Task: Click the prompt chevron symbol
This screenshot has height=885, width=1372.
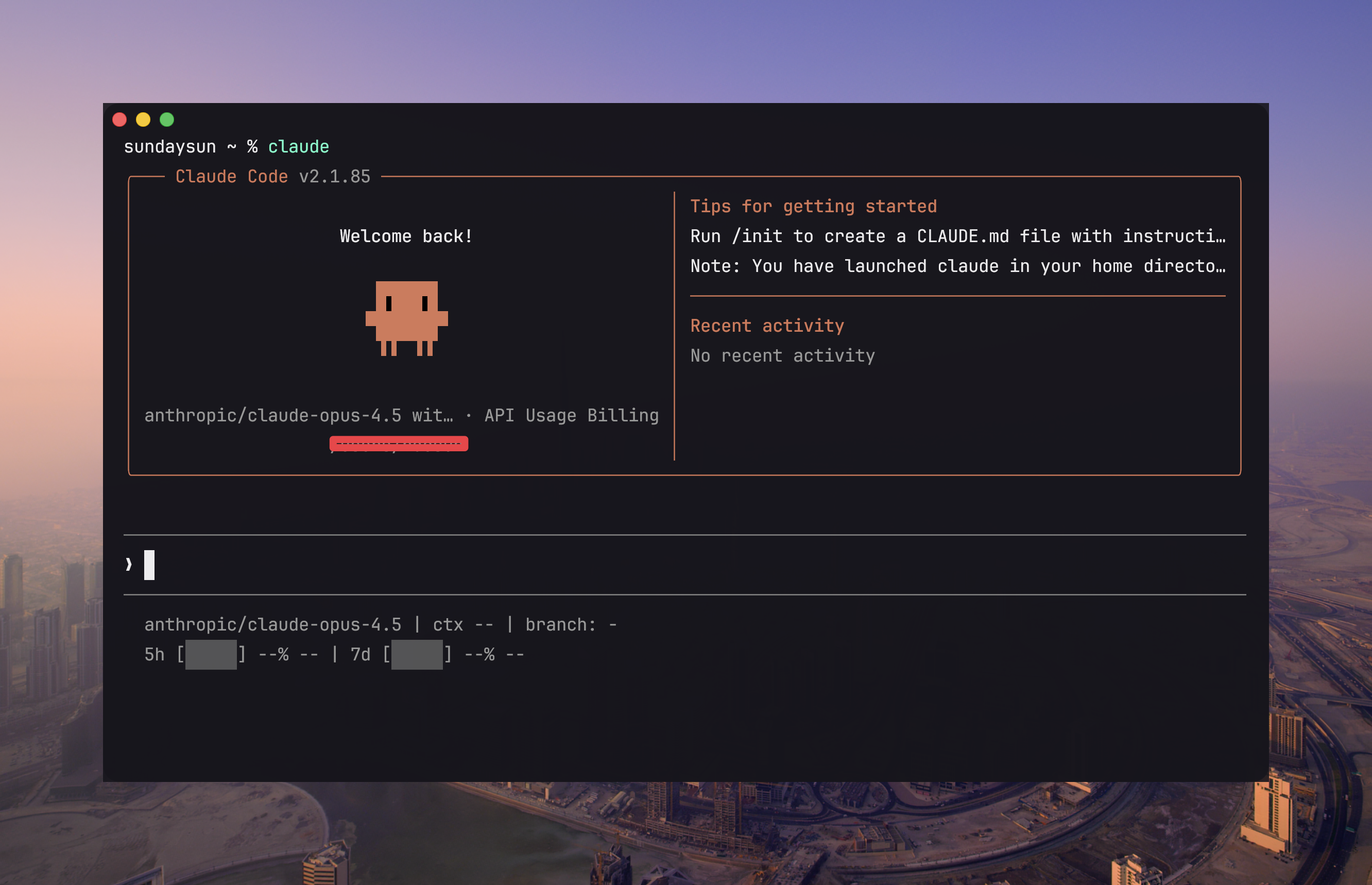Action: tap(129, 565)
